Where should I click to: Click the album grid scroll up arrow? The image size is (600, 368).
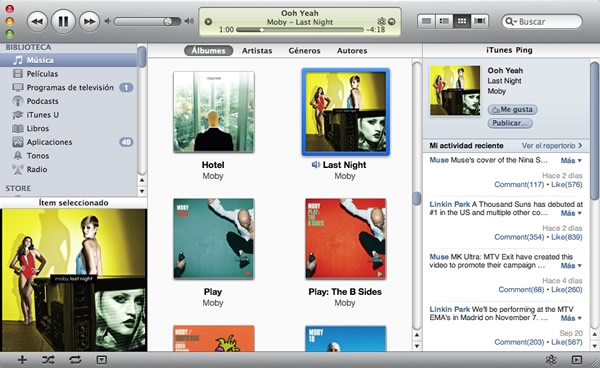coord(417,335)
